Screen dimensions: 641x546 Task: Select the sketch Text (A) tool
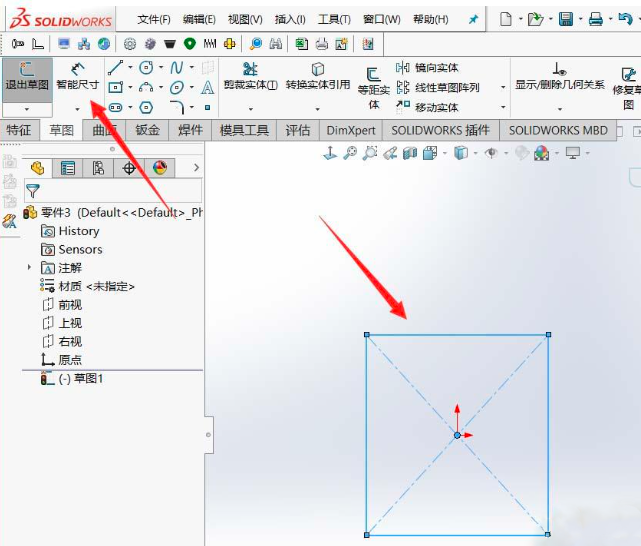pyautogui.click(x=207, y=87)
